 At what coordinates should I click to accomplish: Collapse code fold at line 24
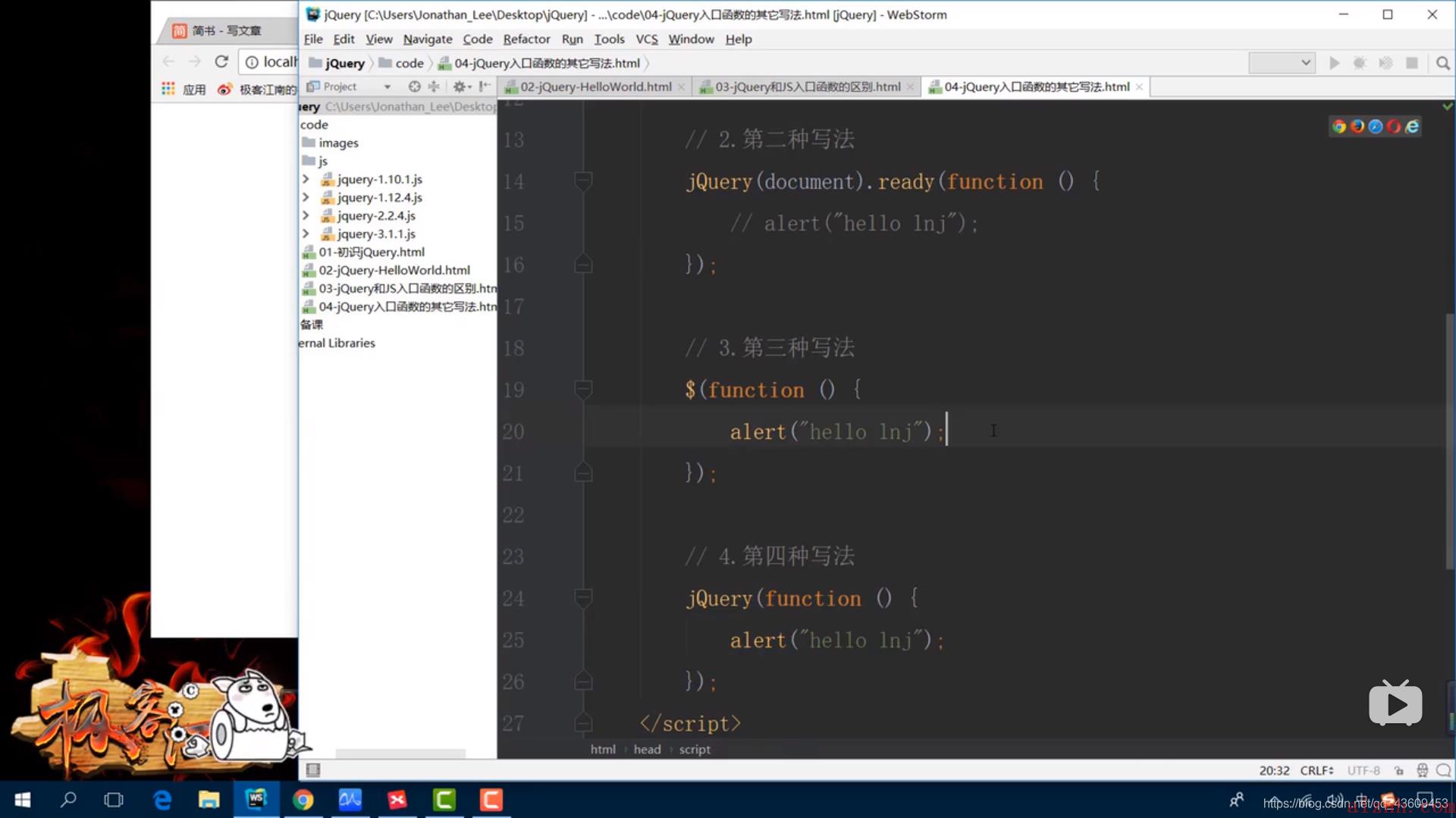582,597
